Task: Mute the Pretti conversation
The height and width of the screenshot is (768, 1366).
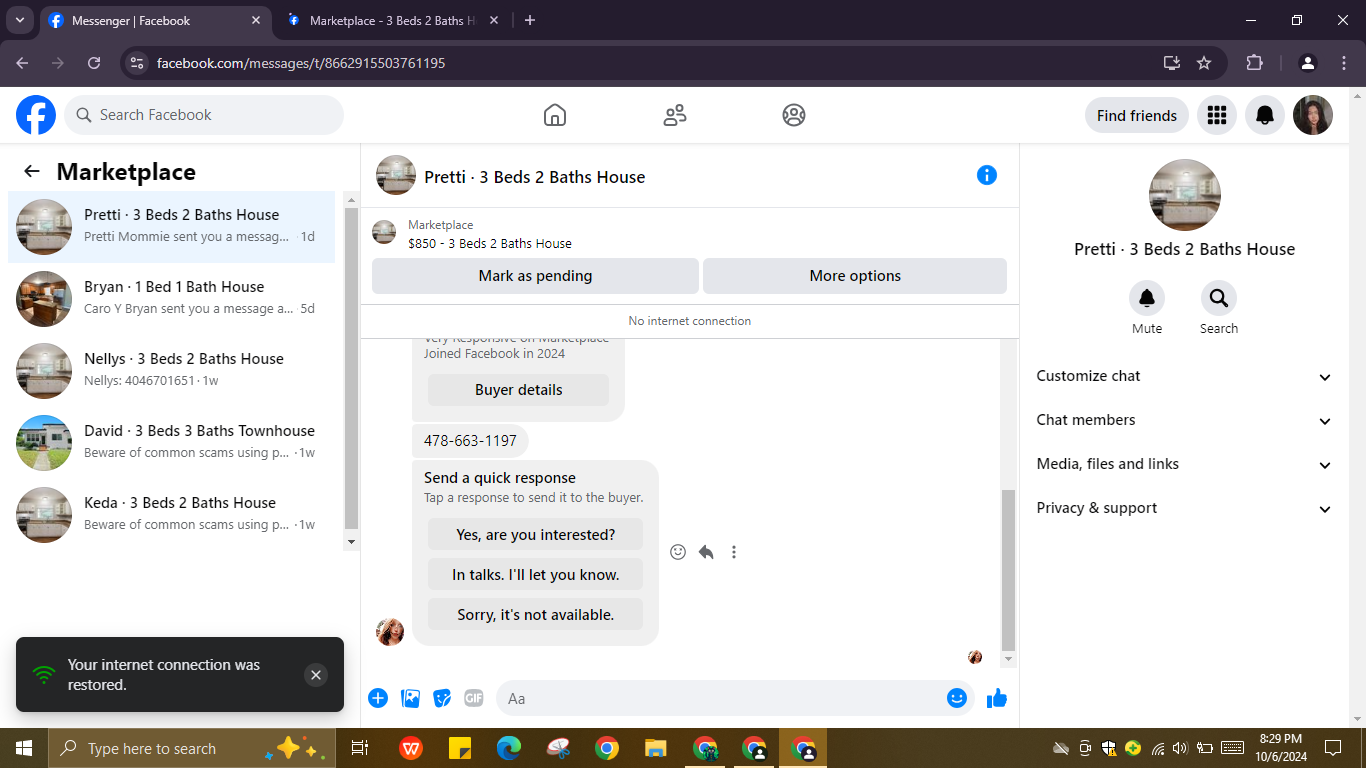Action: click(1147, 298)
